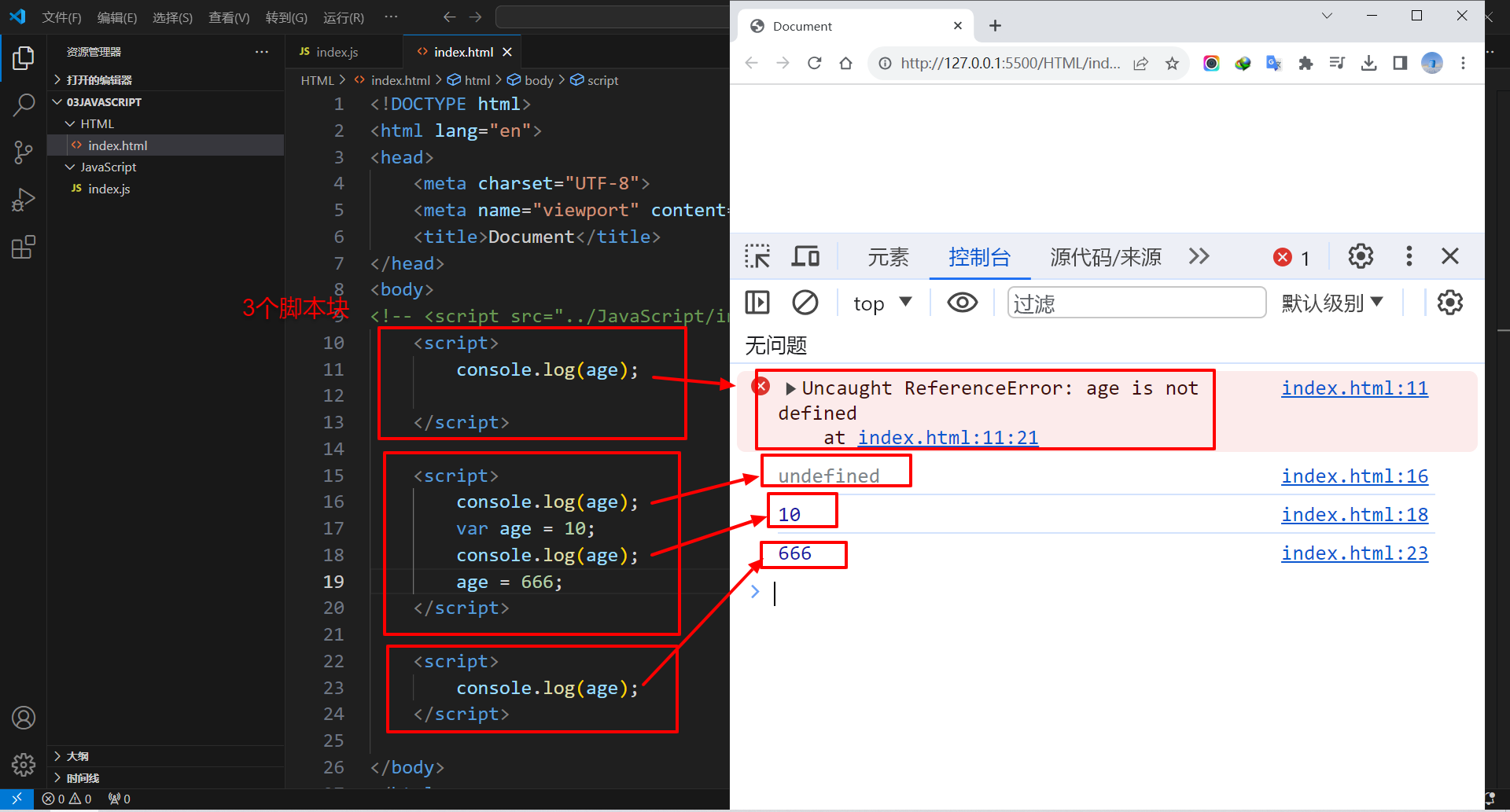Open the Source Control view
The height and width of the screenshot is (812, 1510).
pyautogui.click(x=24, y=152)
